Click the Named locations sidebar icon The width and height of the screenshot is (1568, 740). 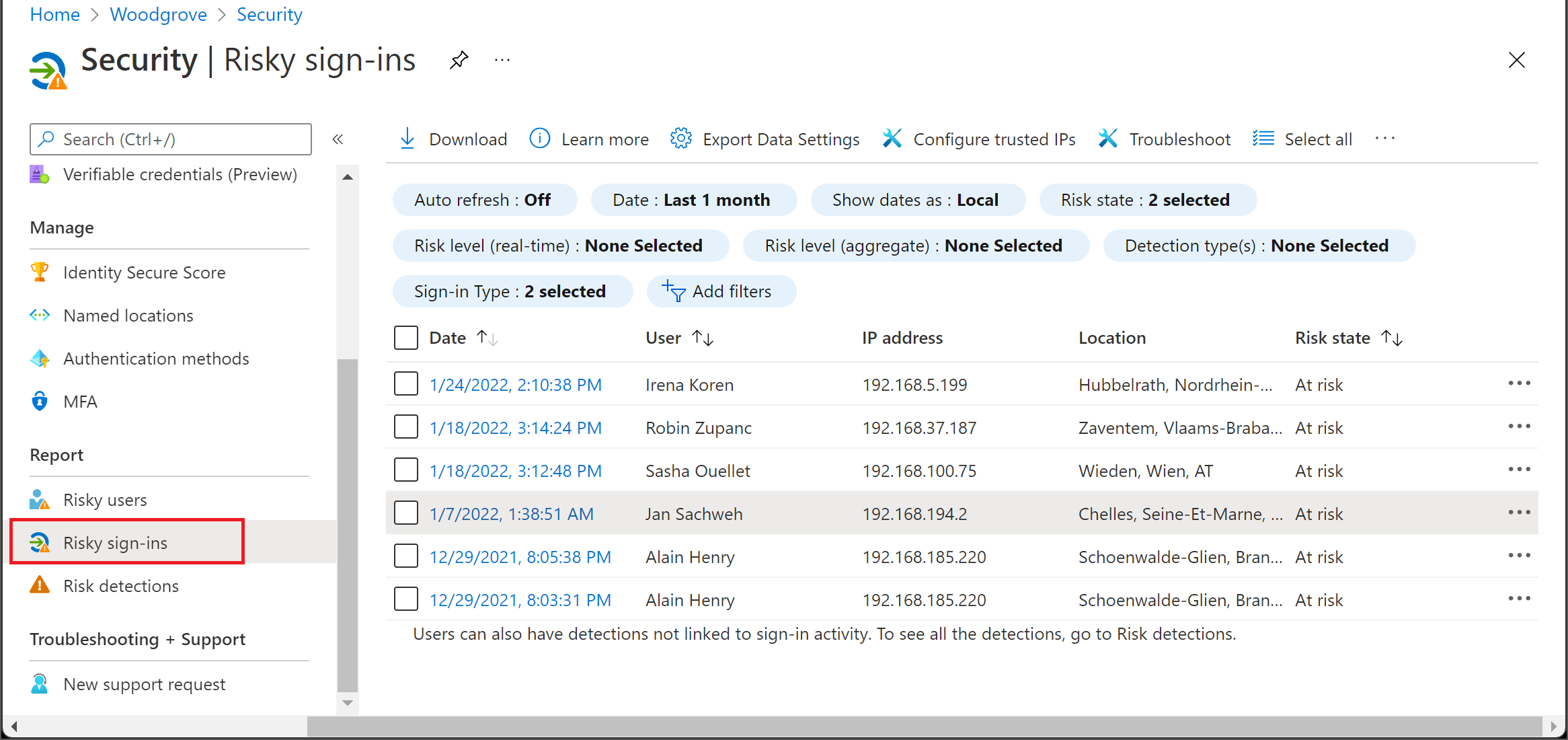click(40, 315)
